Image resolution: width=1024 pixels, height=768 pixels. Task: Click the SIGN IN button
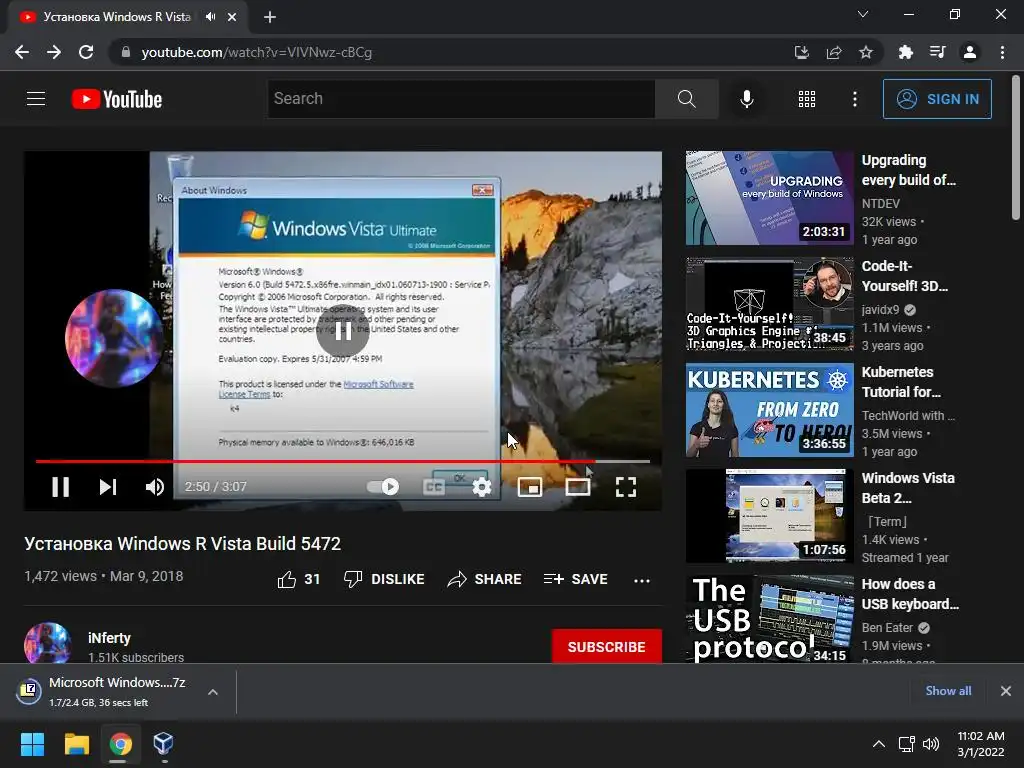pyautogui.click(x=937, y=99)
